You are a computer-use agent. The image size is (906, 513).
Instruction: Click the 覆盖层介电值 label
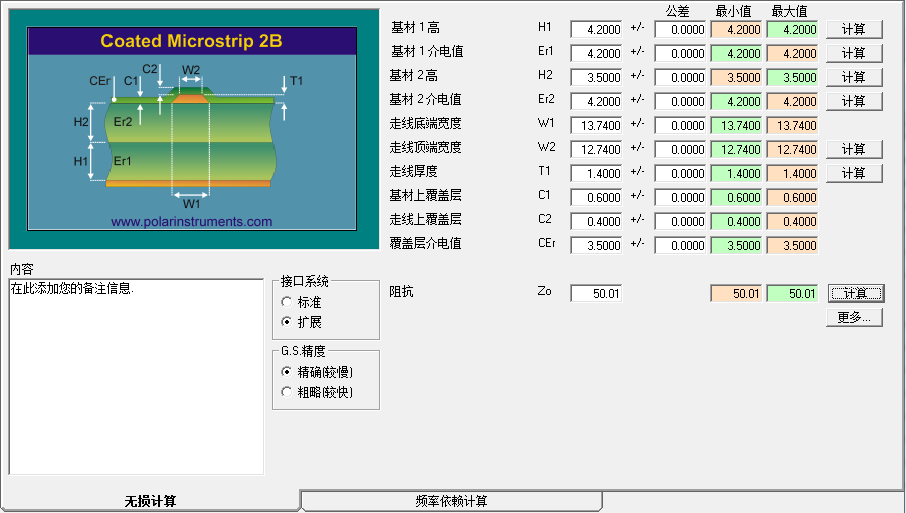coord(425,243)
